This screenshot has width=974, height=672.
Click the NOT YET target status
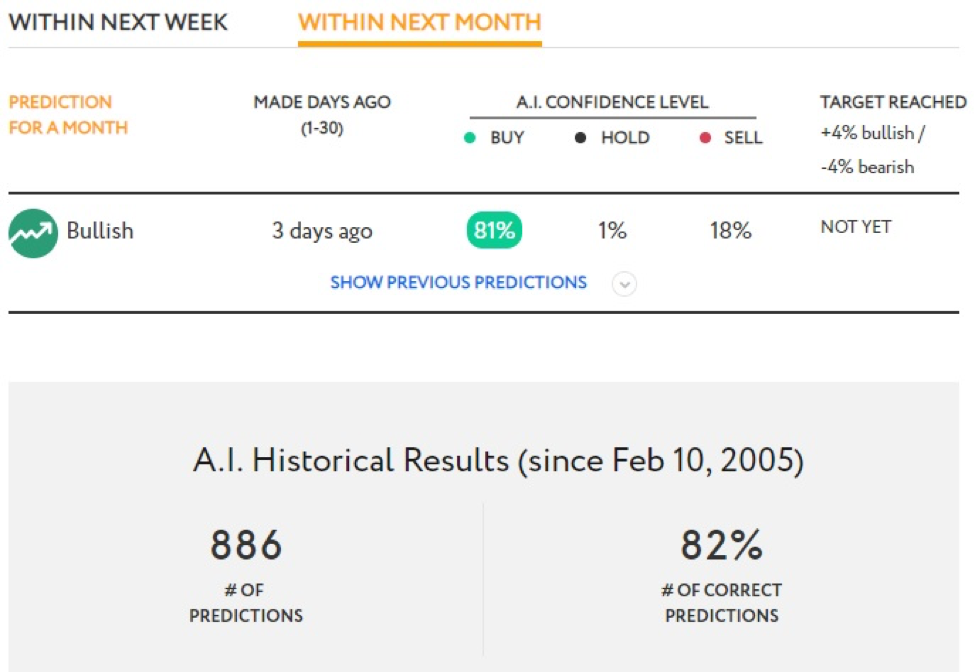pyautogui.click(x=856, y=227)
